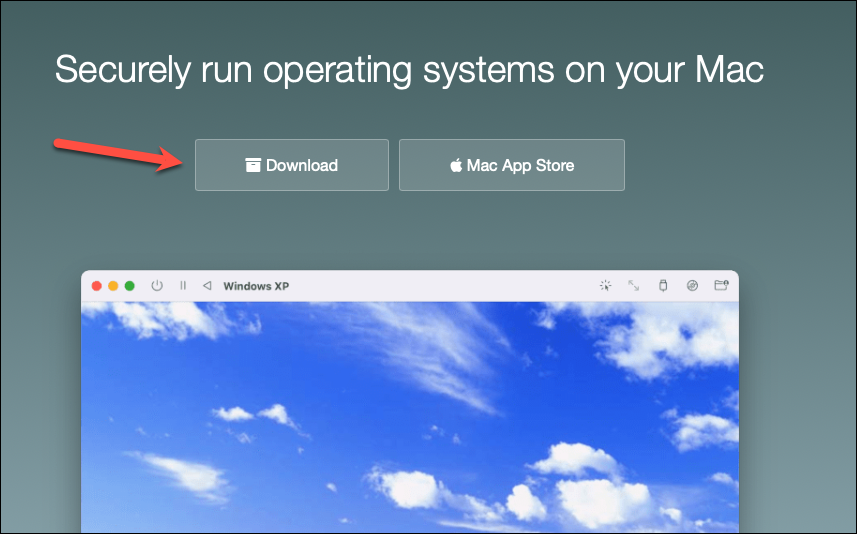The width and height of the screenshot is (857, 534).
Task: Toggle capture mouse cursor icon
Action: (605, 285)
